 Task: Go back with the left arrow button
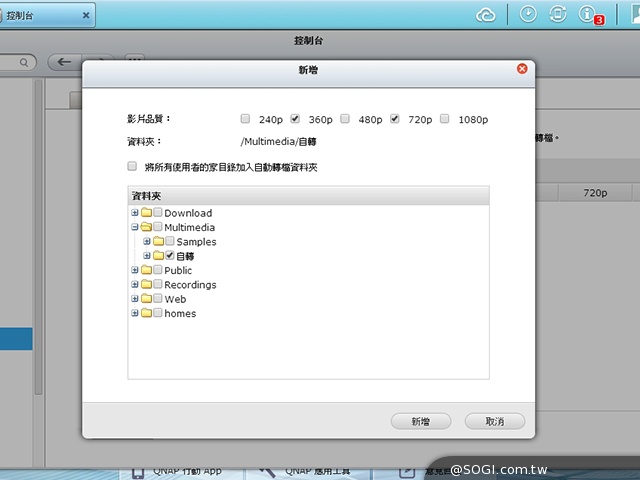pos(64,62)
